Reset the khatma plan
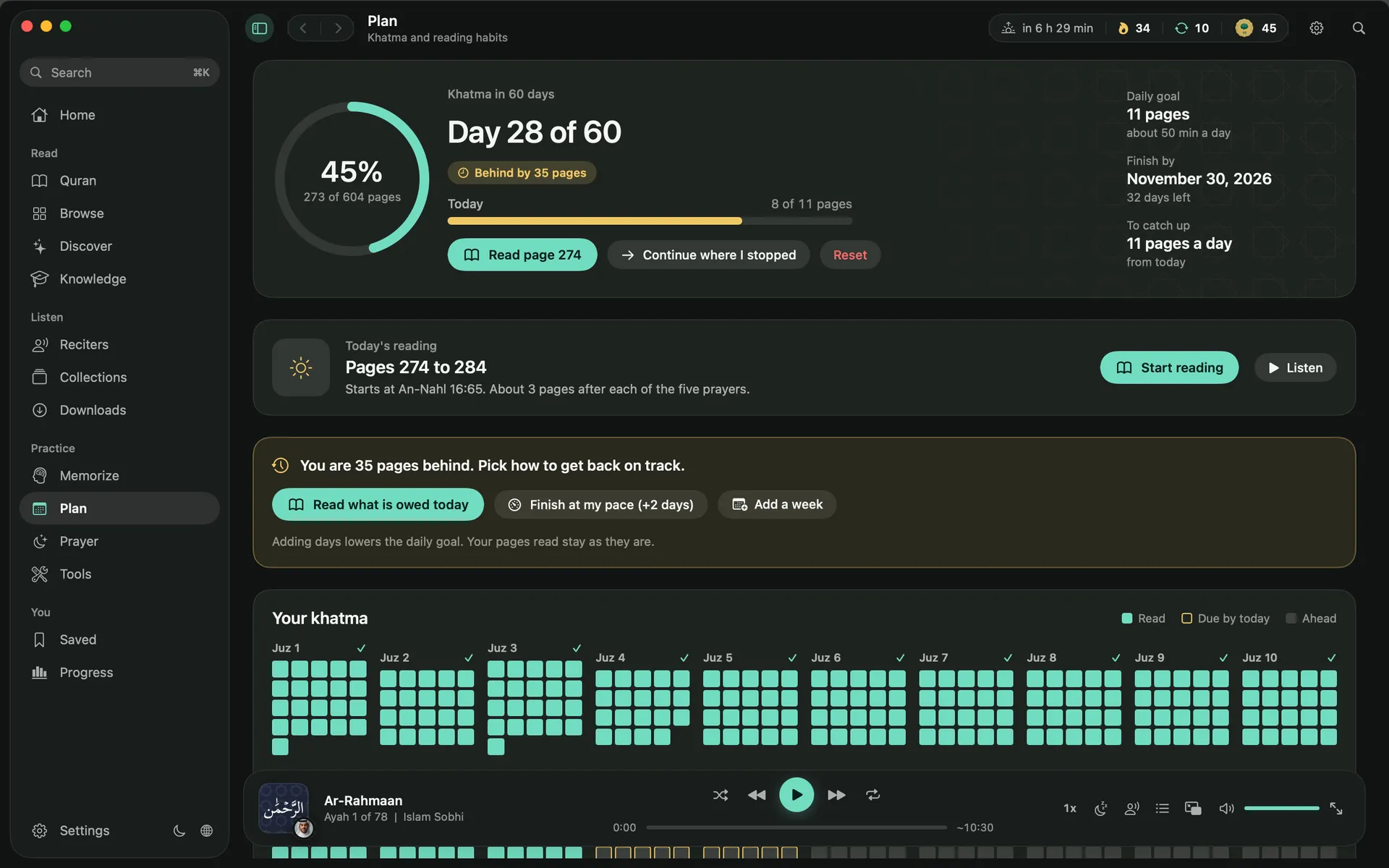This screenshot has height=868, width=1389. coord(850,255)
